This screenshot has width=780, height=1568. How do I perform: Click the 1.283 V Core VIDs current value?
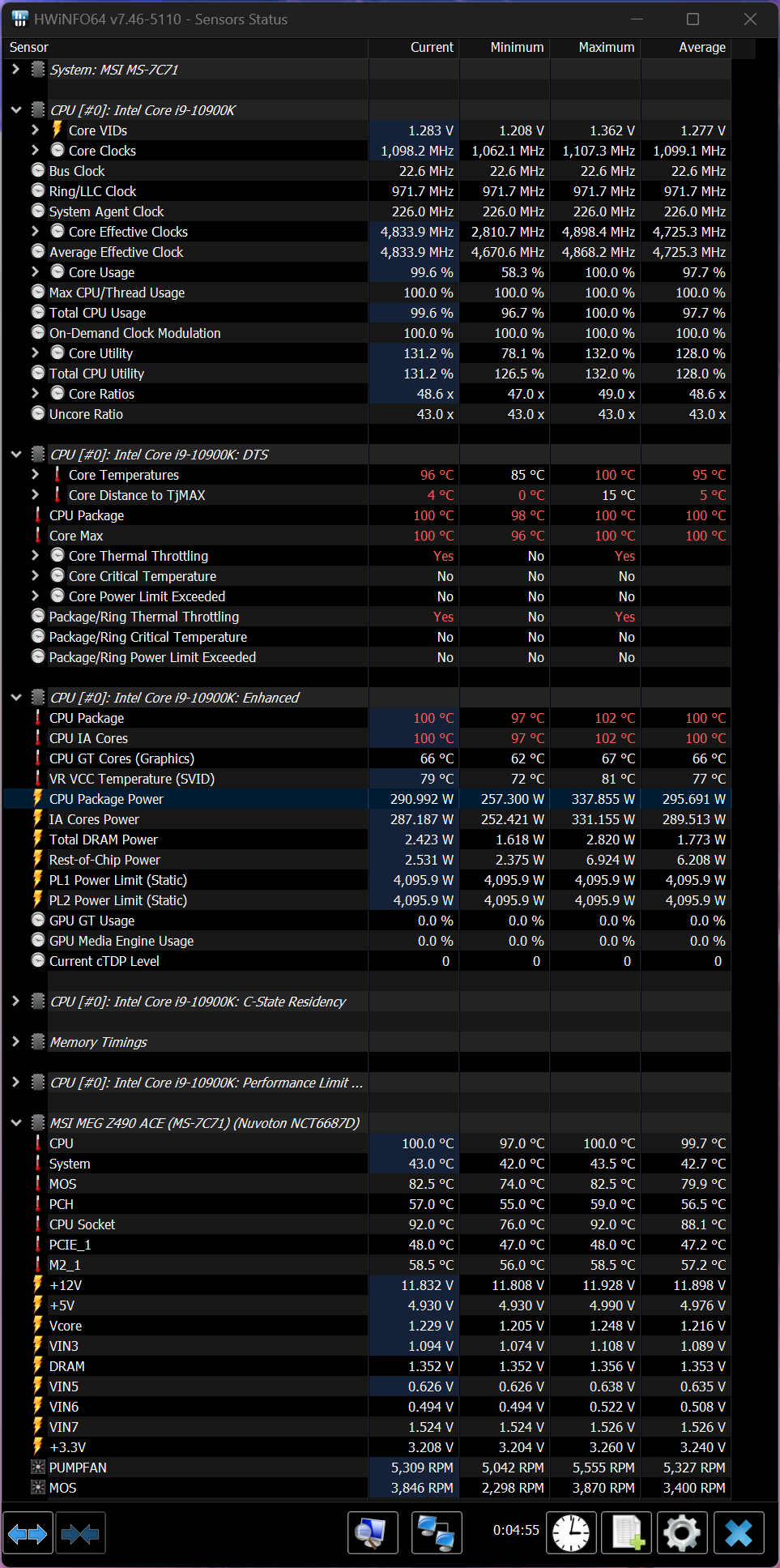pyautogui.click(x=431, y=130)
